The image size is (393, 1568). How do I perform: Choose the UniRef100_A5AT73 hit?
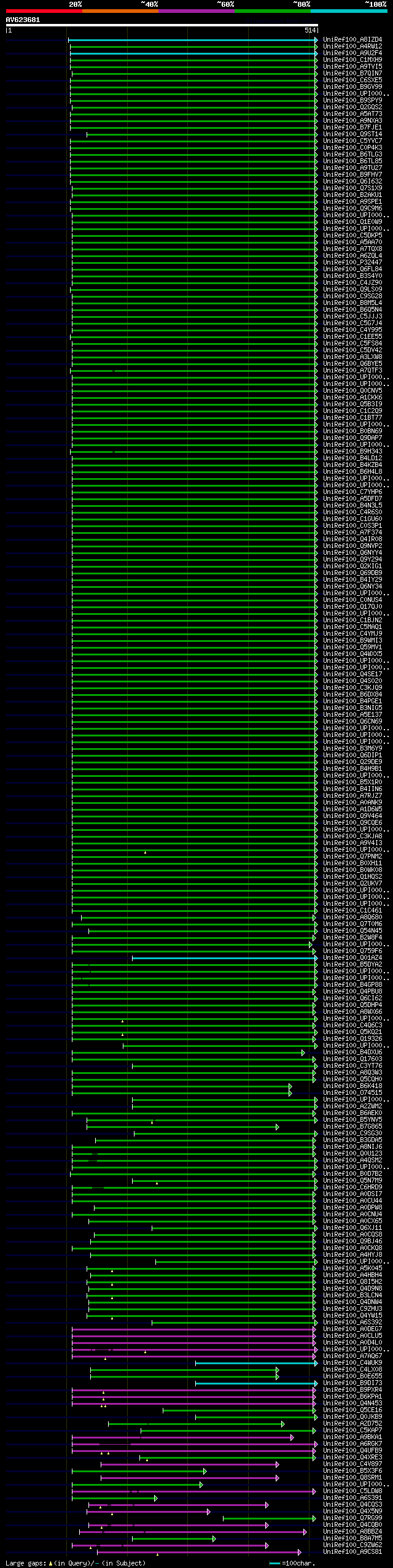(x=352, y=114)
